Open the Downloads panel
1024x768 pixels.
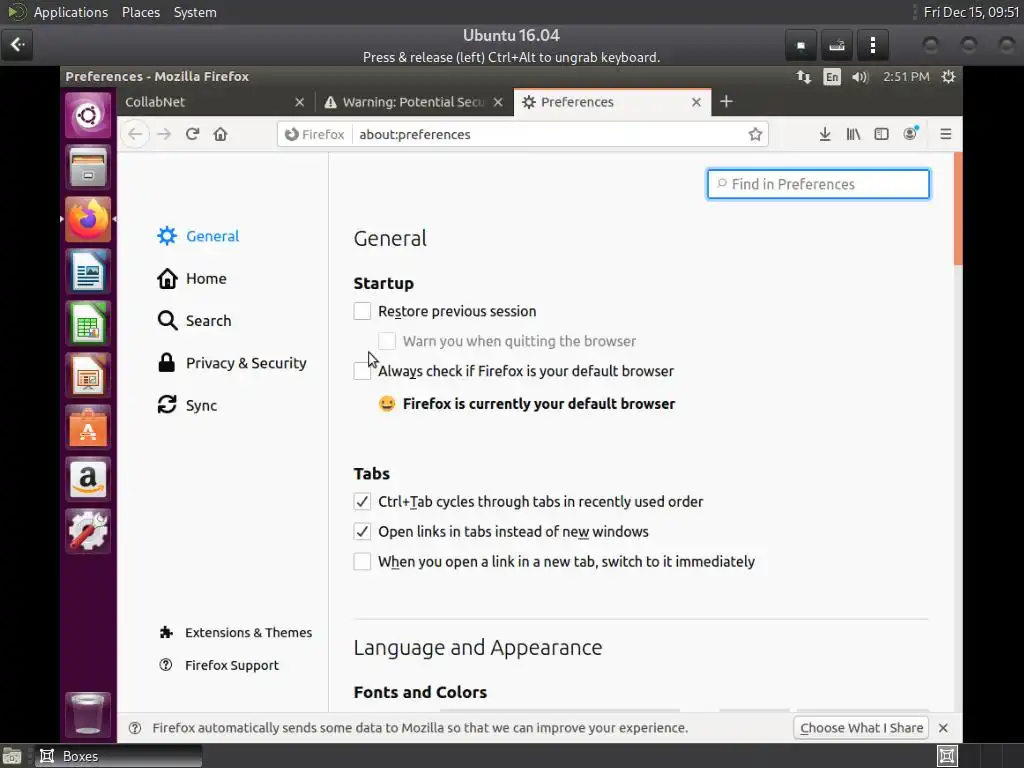[x=825, y=135]
